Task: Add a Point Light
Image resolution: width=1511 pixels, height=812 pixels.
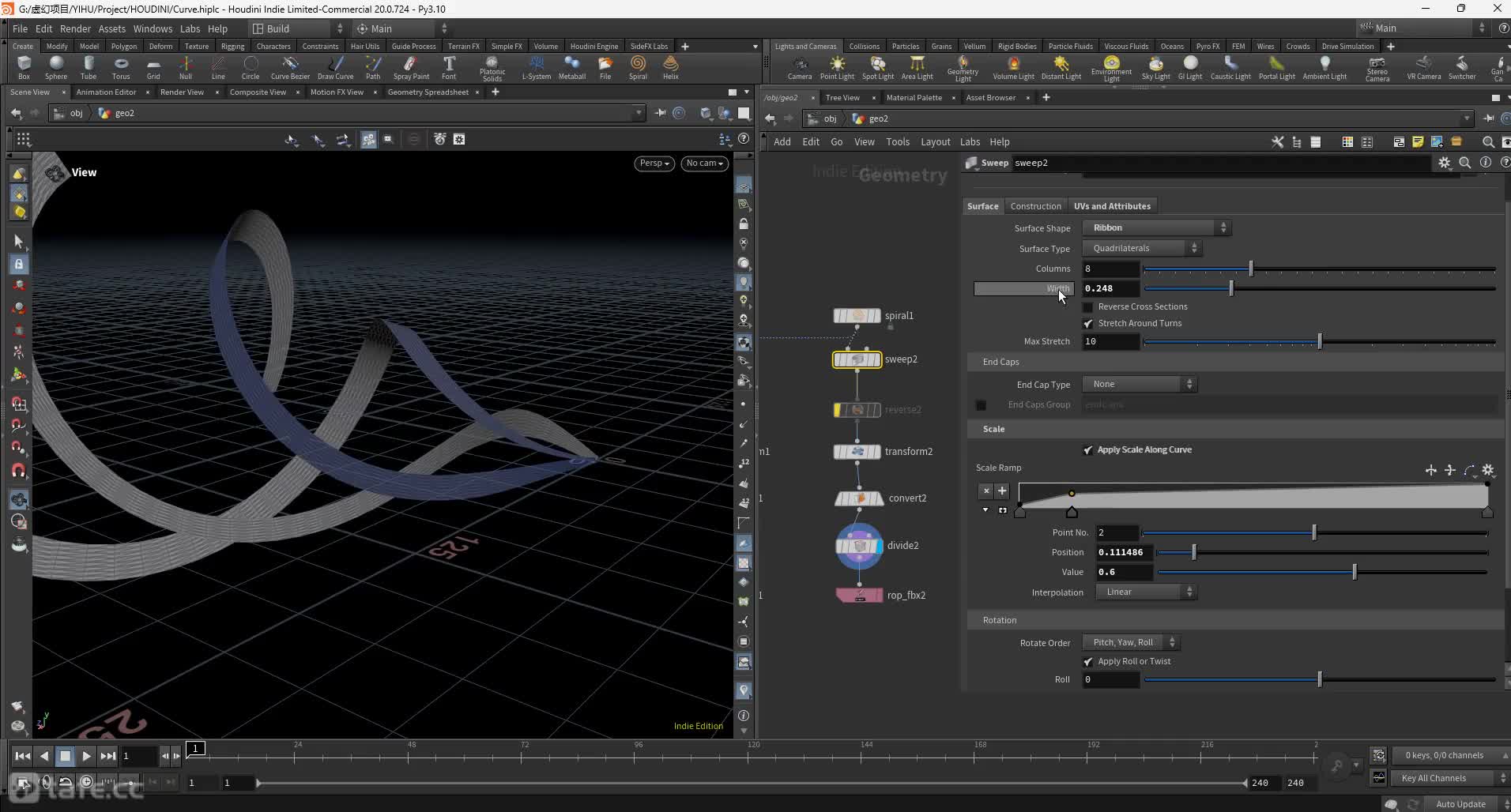Action: pyautogui.click(x=837, y=68)
